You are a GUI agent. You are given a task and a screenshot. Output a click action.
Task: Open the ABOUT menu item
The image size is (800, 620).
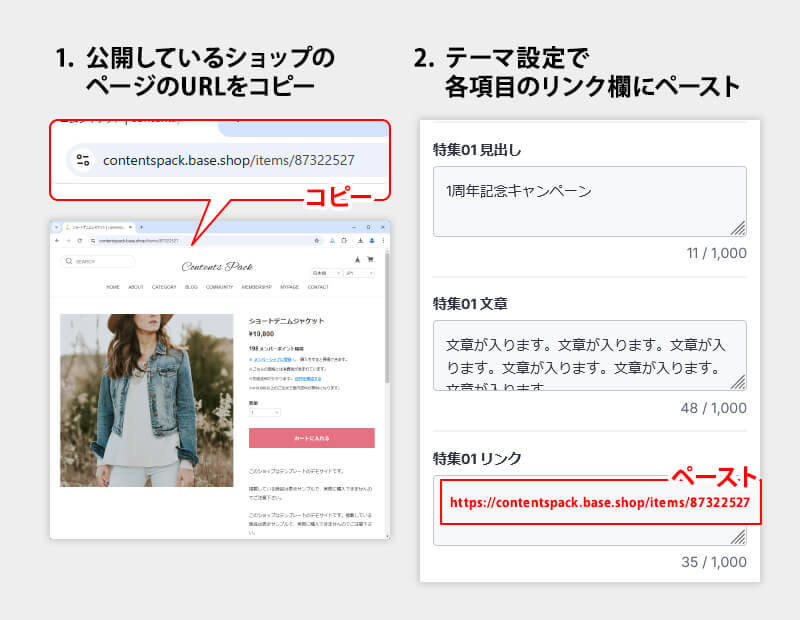coord(136,287)
